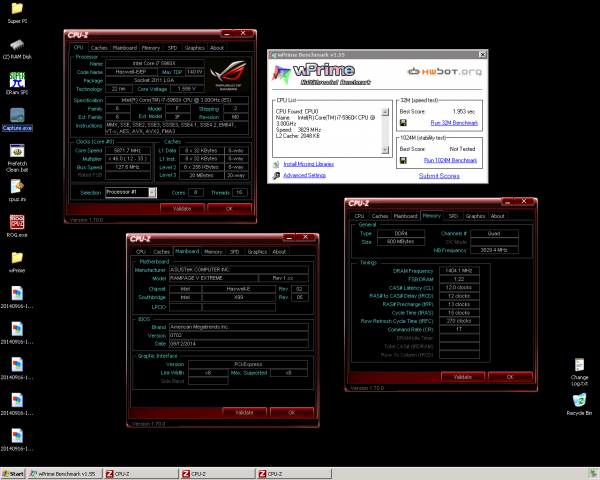
Task: Close the wPrime Benchmark window
Action: click(x=483, y=55)
